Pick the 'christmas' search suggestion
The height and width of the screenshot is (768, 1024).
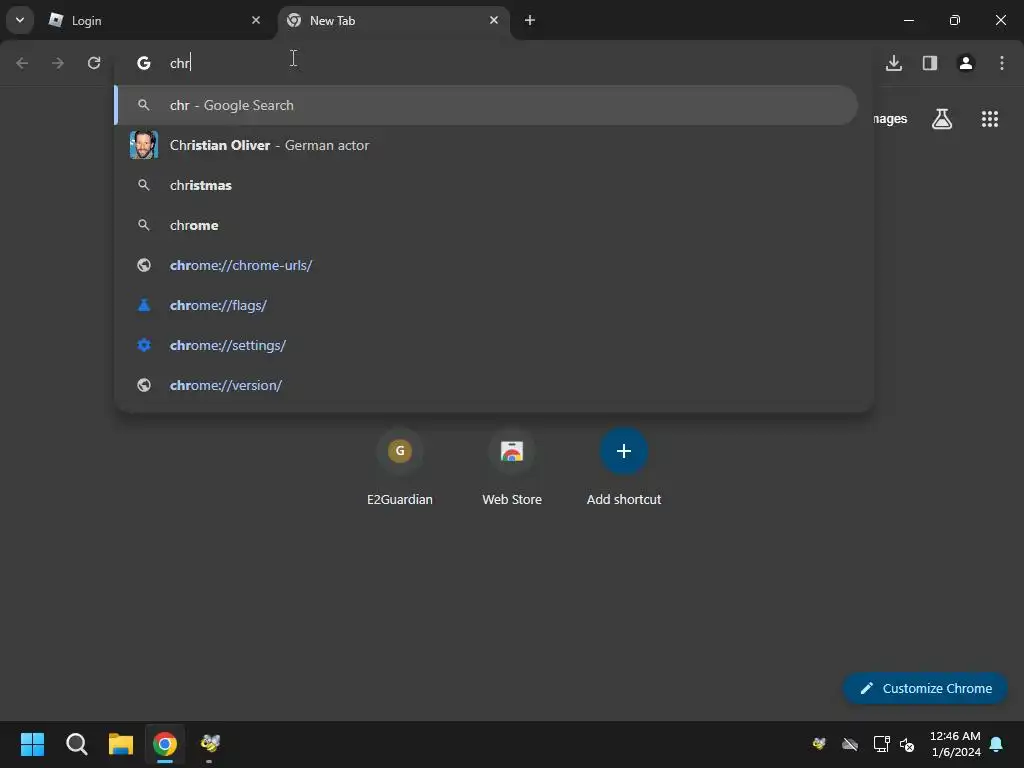[486, 185]
